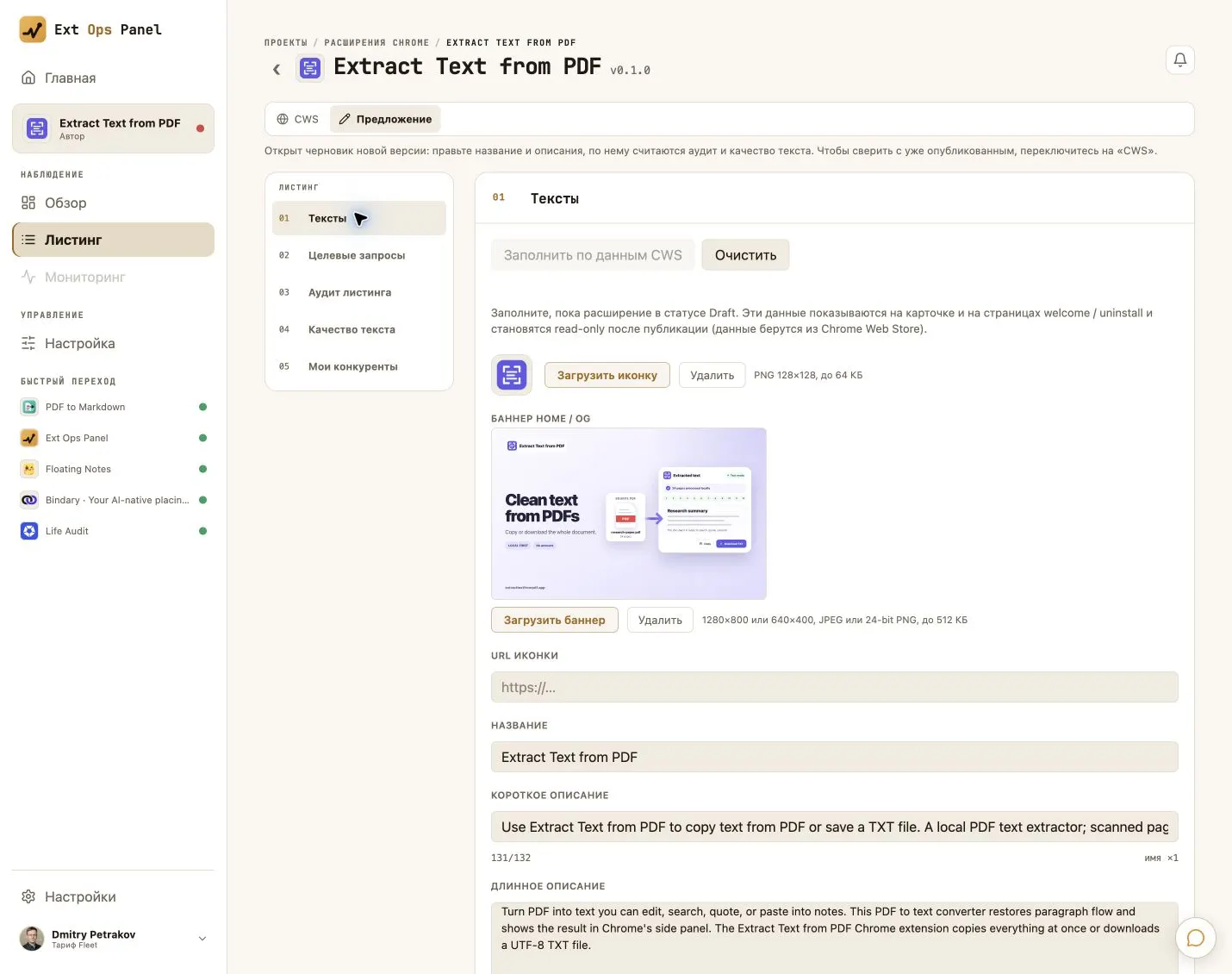Open the Мои конкуренты step
The image size is (1232, 974).
click(359, 366)
